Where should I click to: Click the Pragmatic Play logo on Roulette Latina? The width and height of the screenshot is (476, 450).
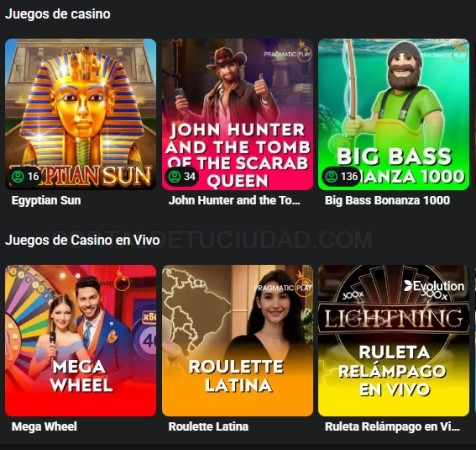(x=283, y=287)
